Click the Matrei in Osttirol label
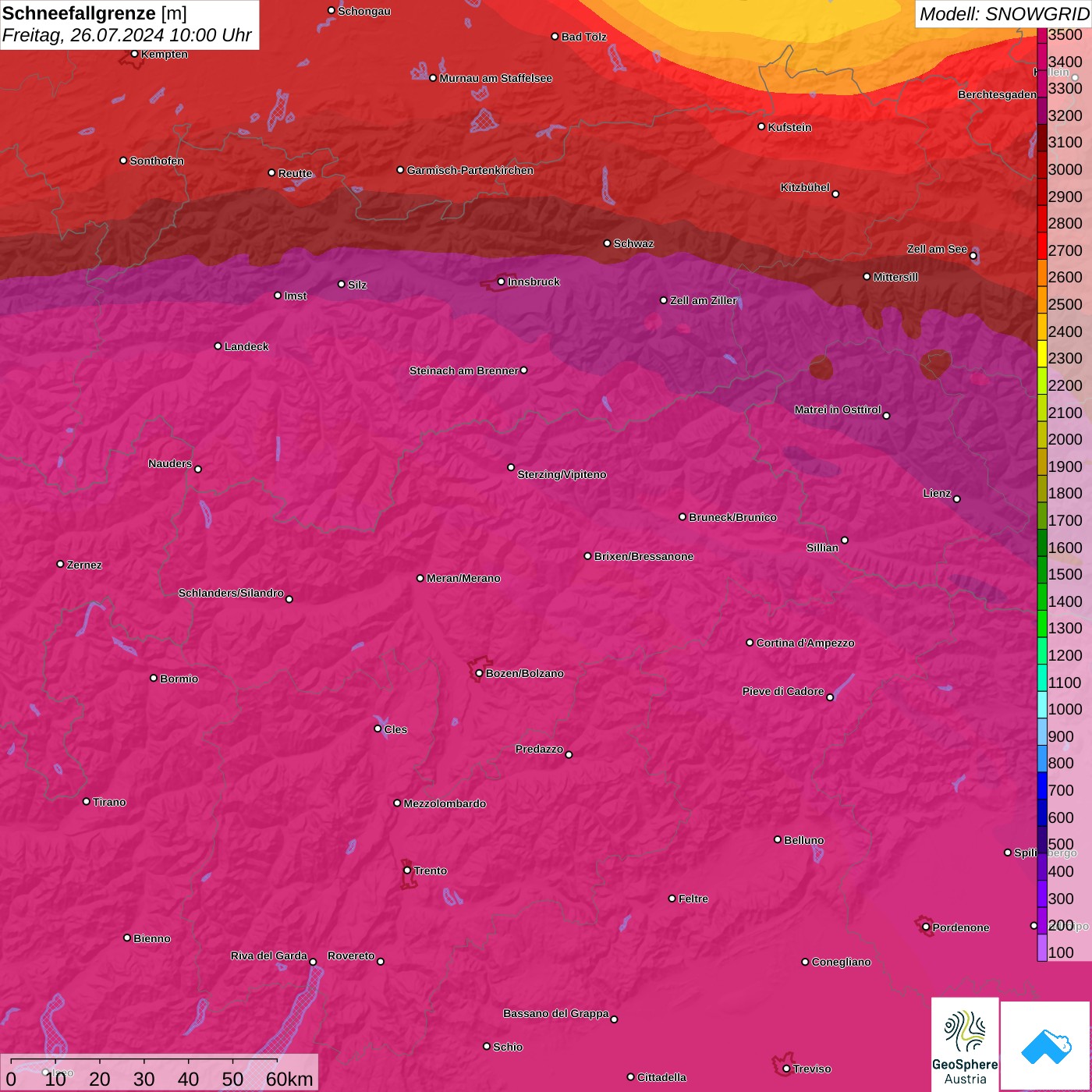The height and width of the screenshot is (1092, 1092). click(x=837, y=409)
